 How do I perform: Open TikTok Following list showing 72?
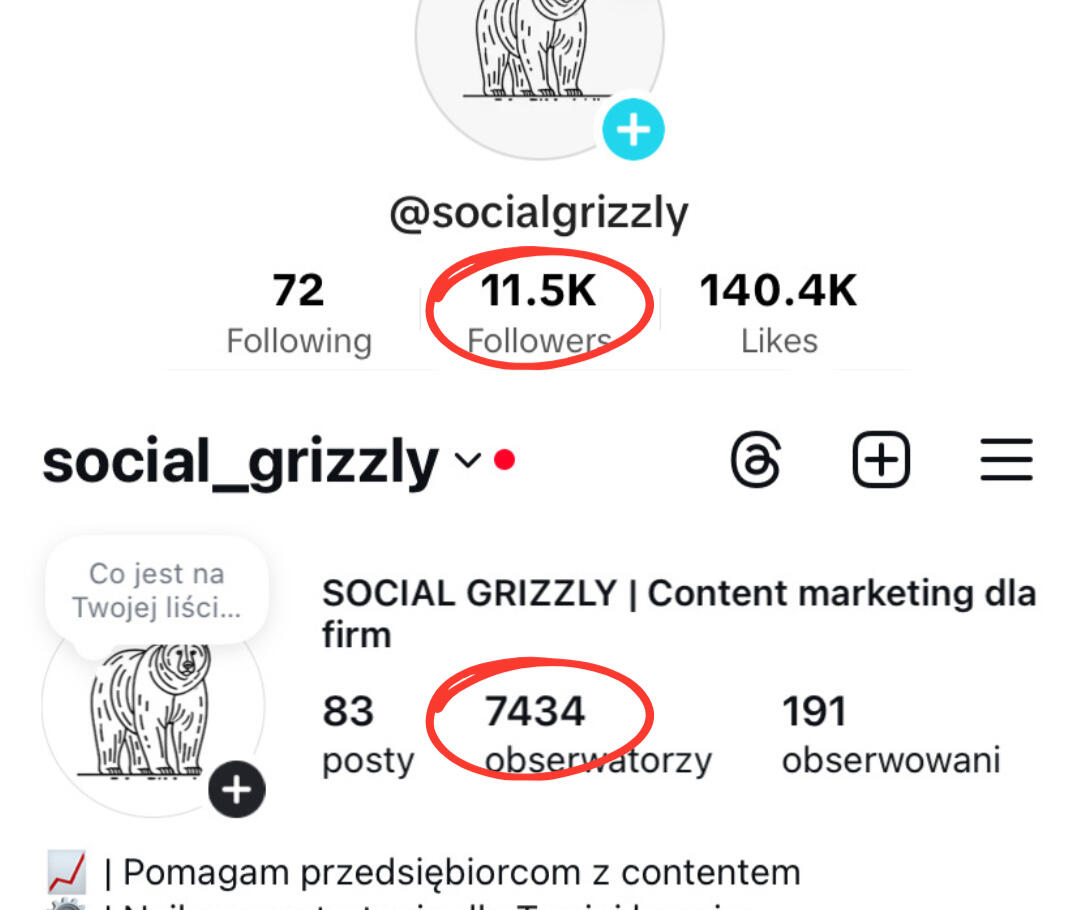pos(298,314)
